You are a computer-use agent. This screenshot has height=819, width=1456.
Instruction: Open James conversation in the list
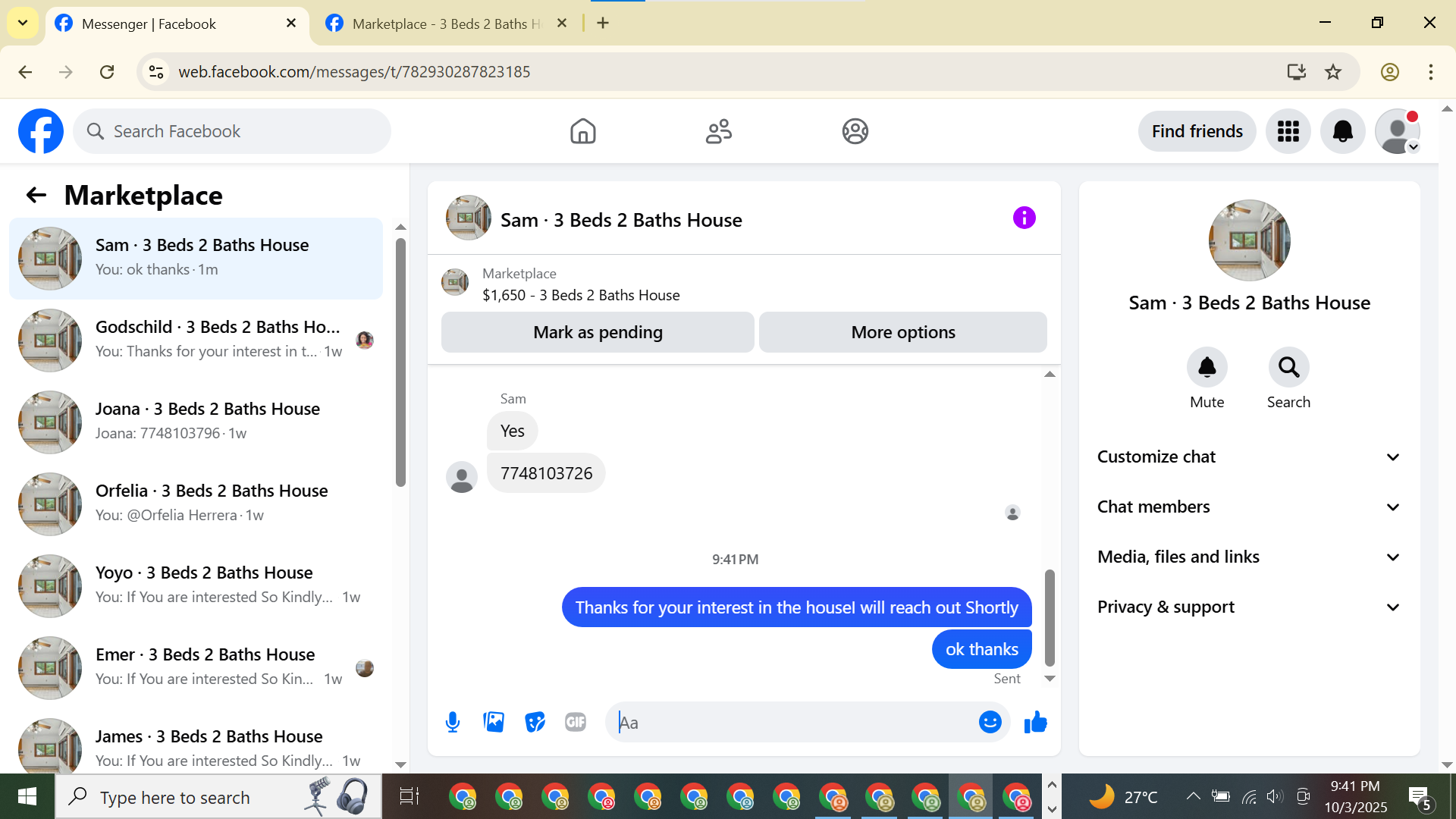[x=196, y=743]
